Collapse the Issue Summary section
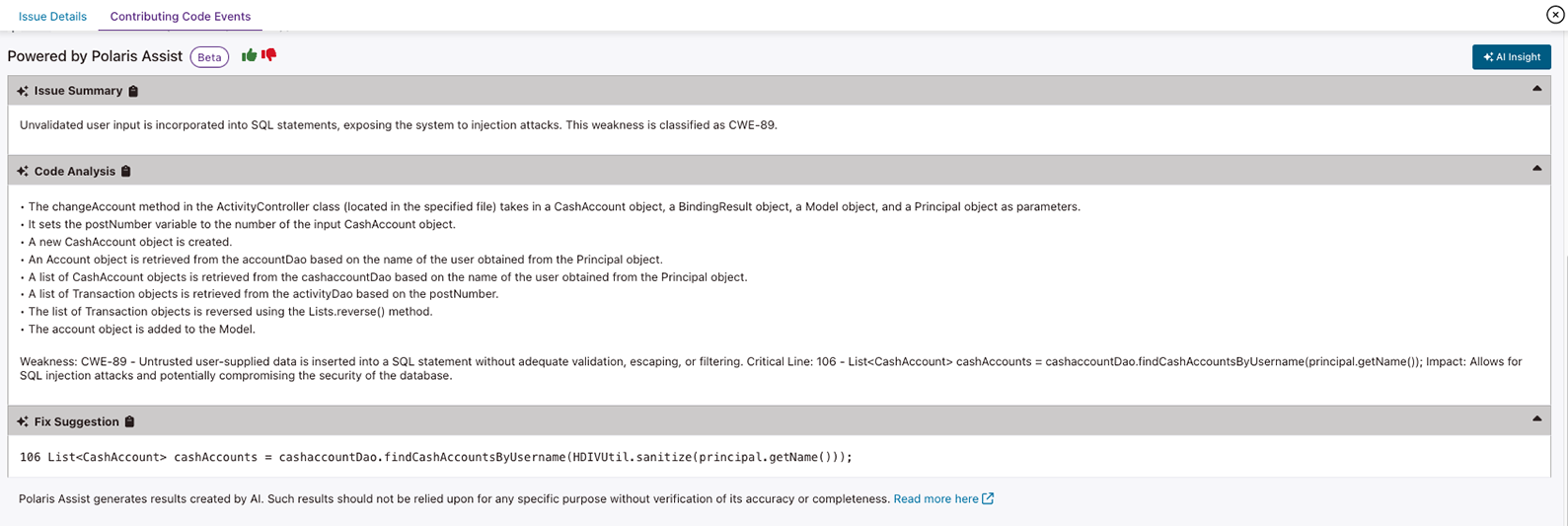1568x526 pixels. point(1536,89)
